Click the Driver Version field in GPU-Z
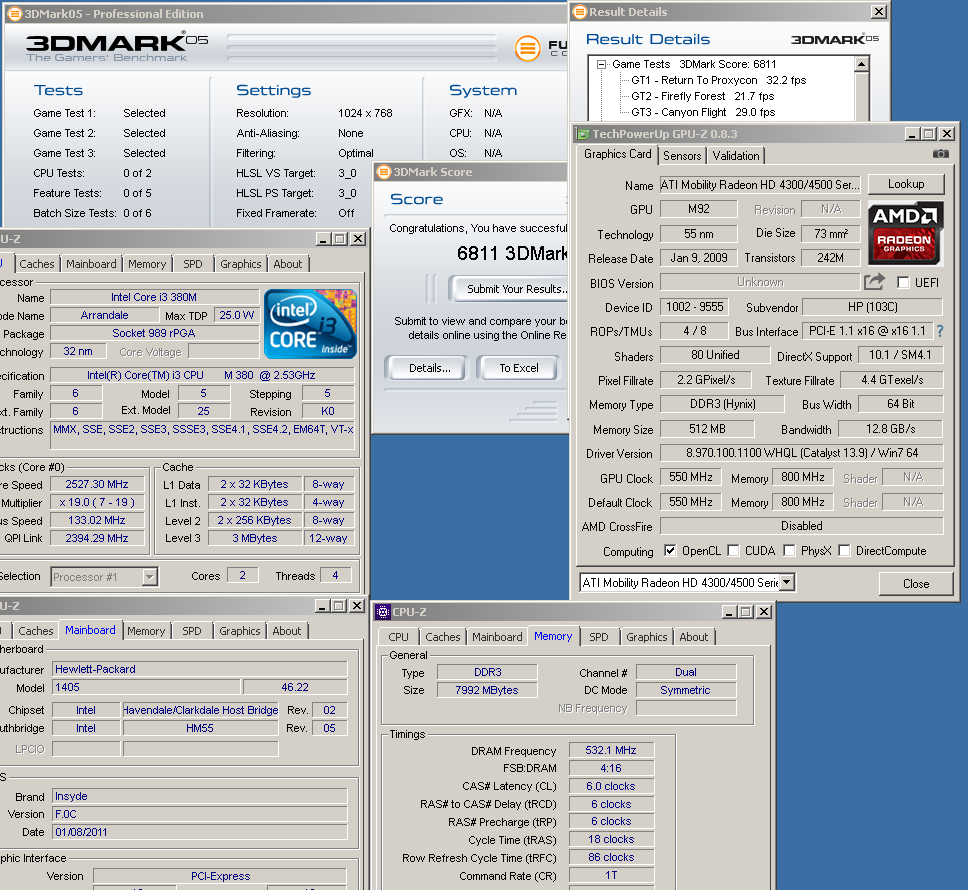Screen dimensions: 968x890 pyautogui.click(x=801, y=453)
